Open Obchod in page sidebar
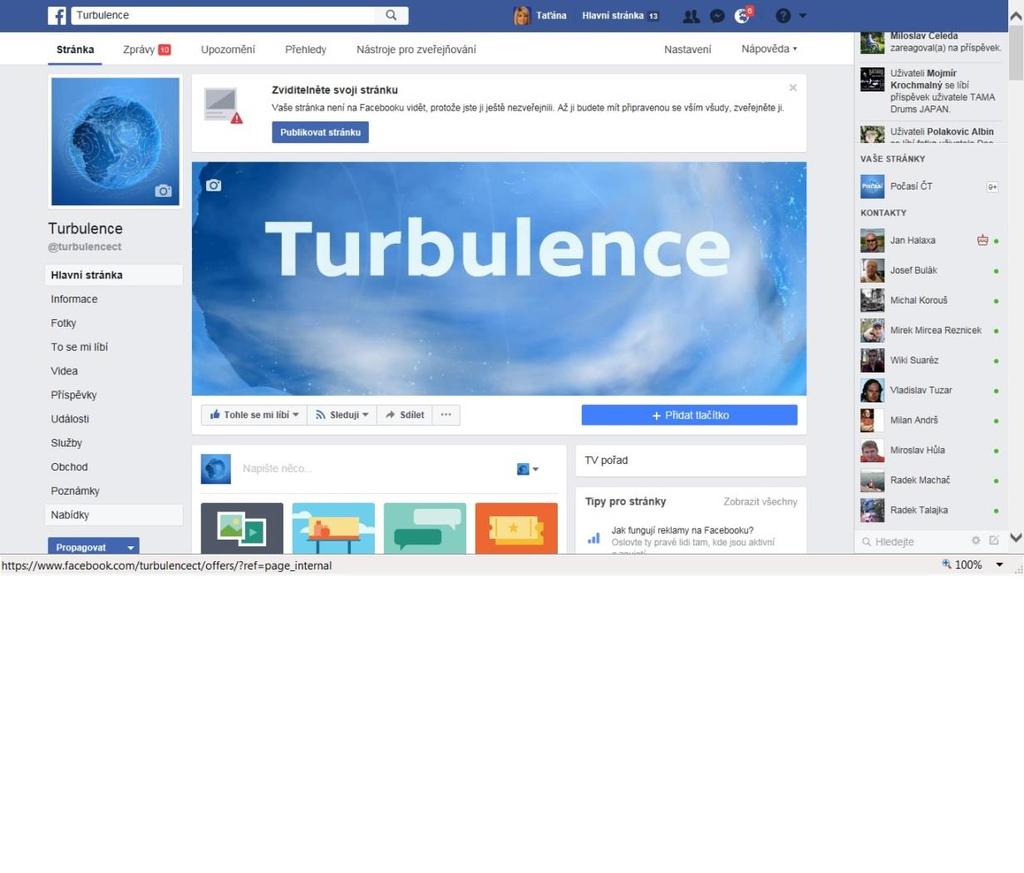Screen dimensions: 1024x873 click(69, 467)
